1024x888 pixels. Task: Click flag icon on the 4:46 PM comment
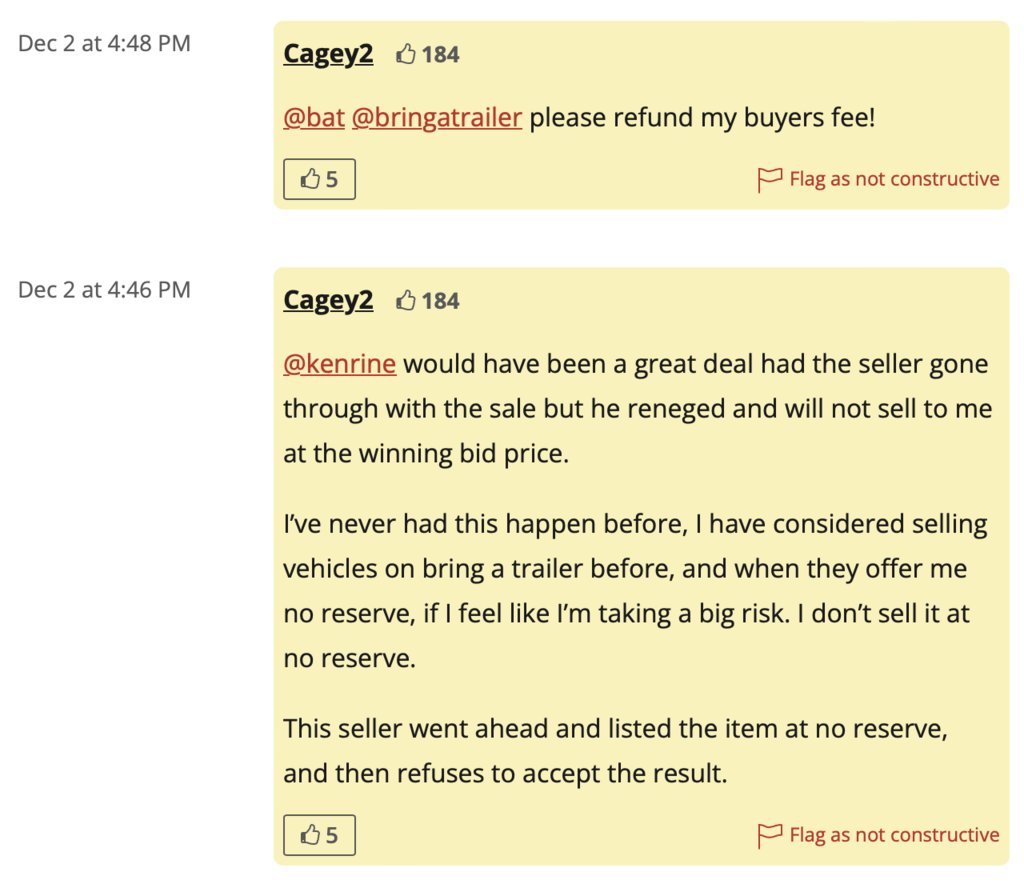click(x=769, y=836)
